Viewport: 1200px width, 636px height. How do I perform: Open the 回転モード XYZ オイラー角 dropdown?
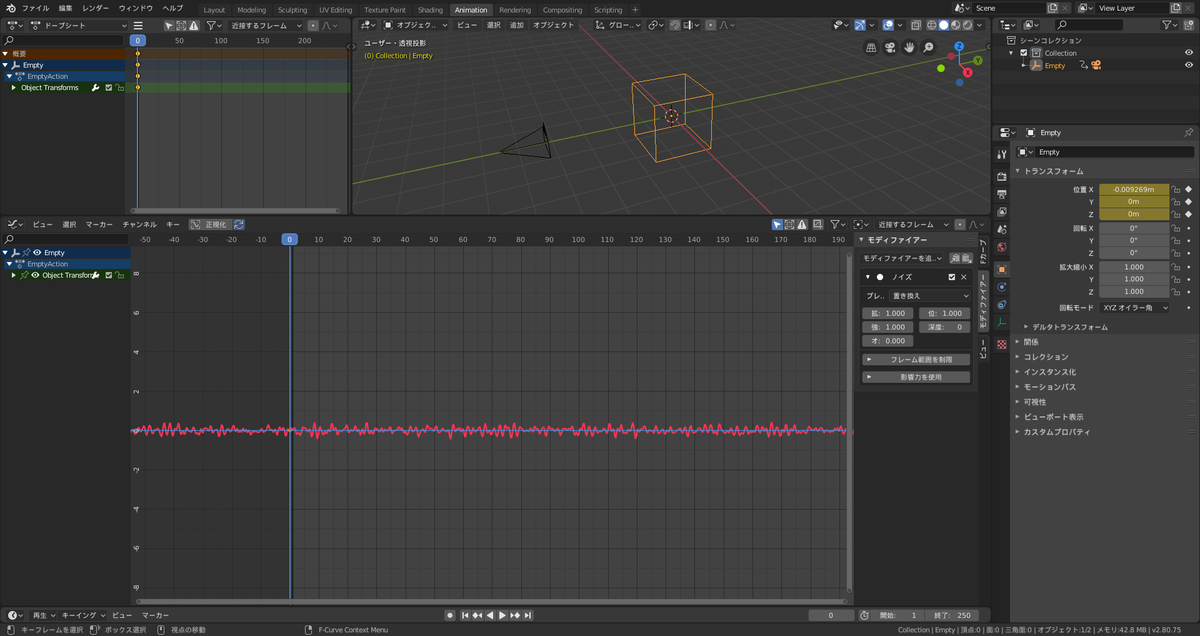tap(1134, 308)
